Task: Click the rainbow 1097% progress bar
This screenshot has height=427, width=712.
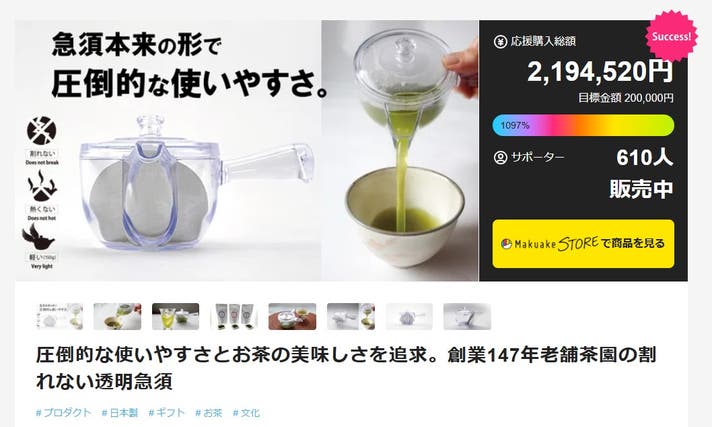Action: 583,125
